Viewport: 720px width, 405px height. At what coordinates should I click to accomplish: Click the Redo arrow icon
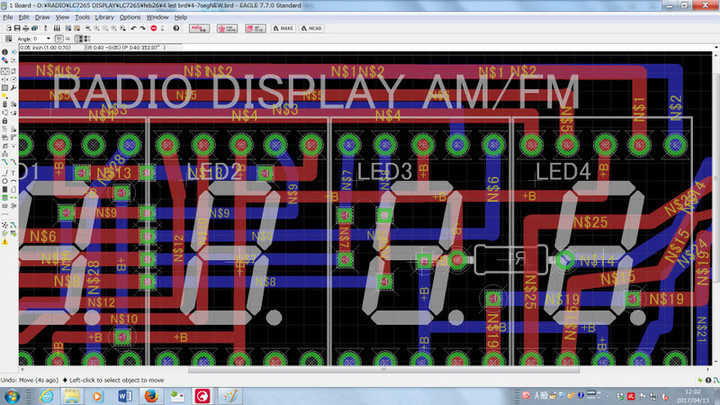(144, 29)
